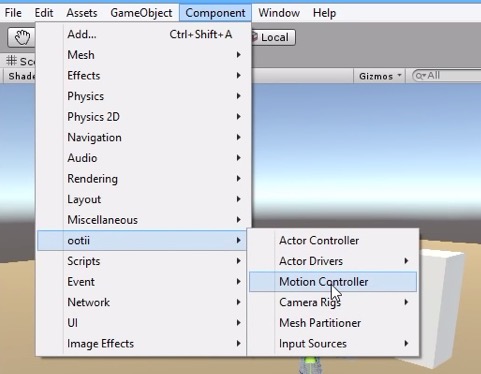Expand the Miscellaneous submenu
Image resolution: width=481 pixels, height=374 pixels.
pos(143,220)
